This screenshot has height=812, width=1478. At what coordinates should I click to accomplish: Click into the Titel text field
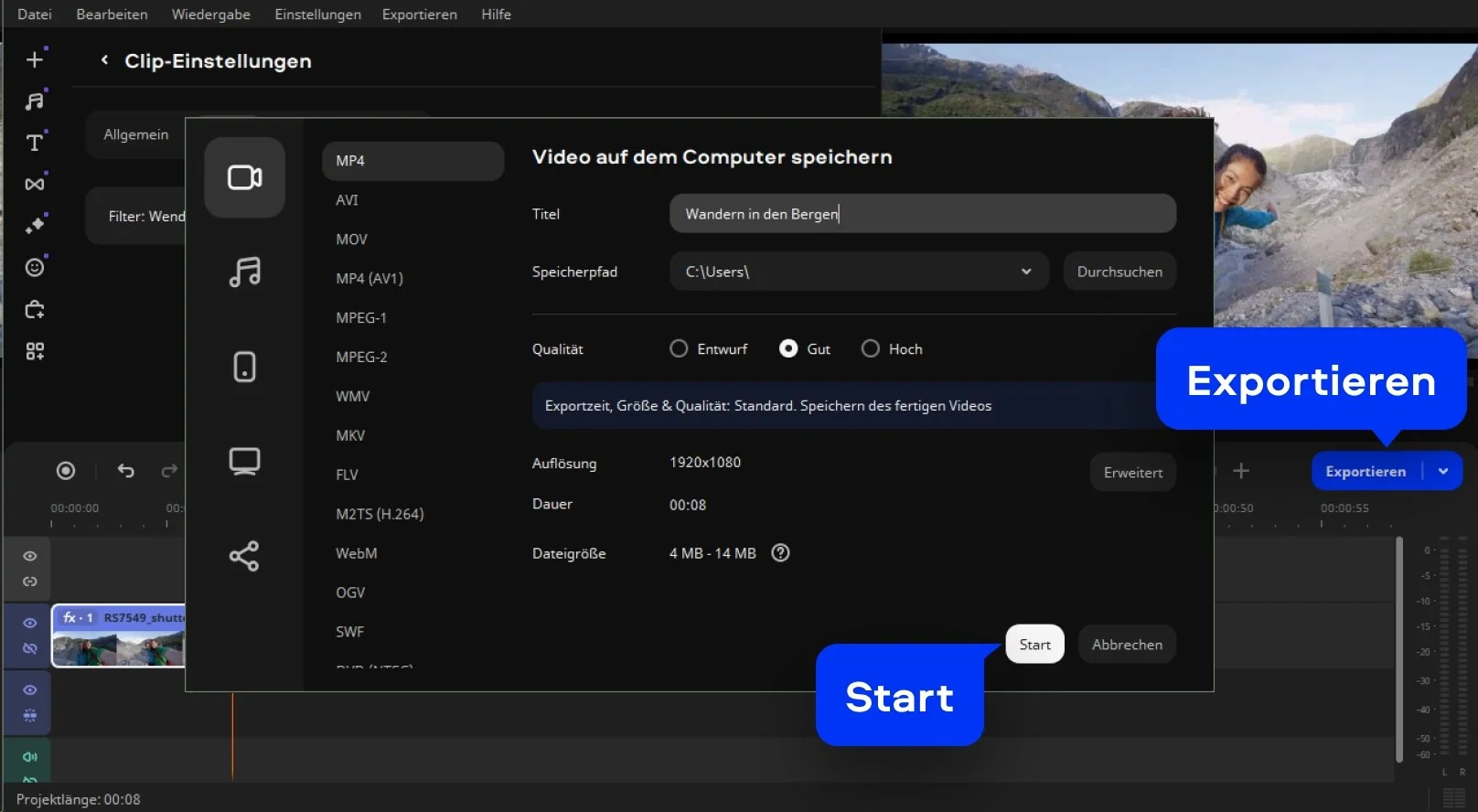(x=922, y=214)
